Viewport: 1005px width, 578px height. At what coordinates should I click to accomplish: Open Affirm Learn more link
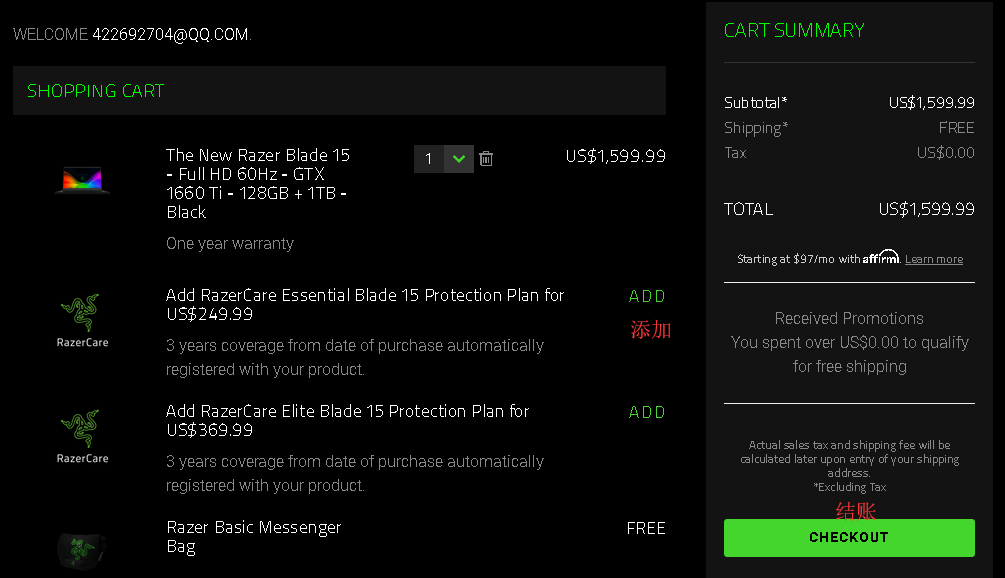coord(933,259)
